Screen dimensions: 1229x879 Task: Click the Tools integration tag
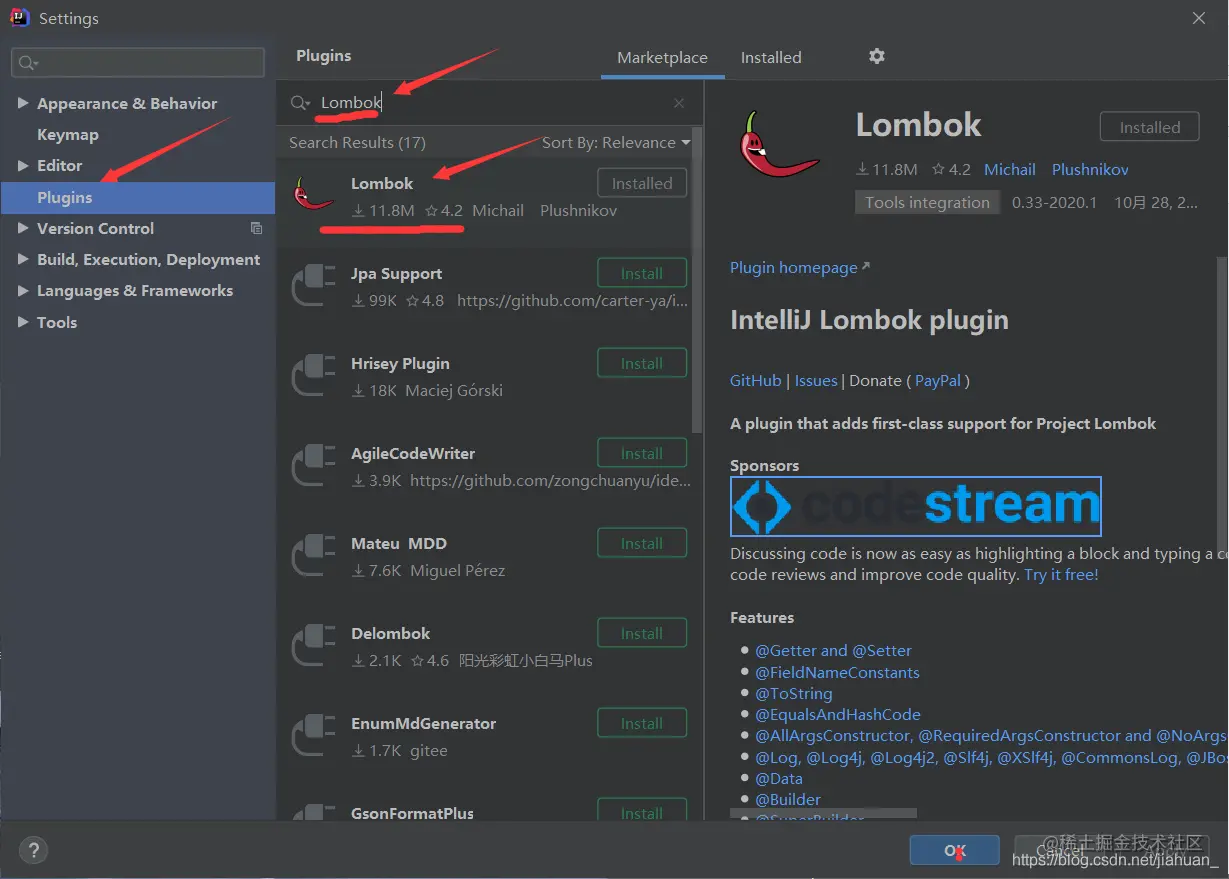(927, 202)
